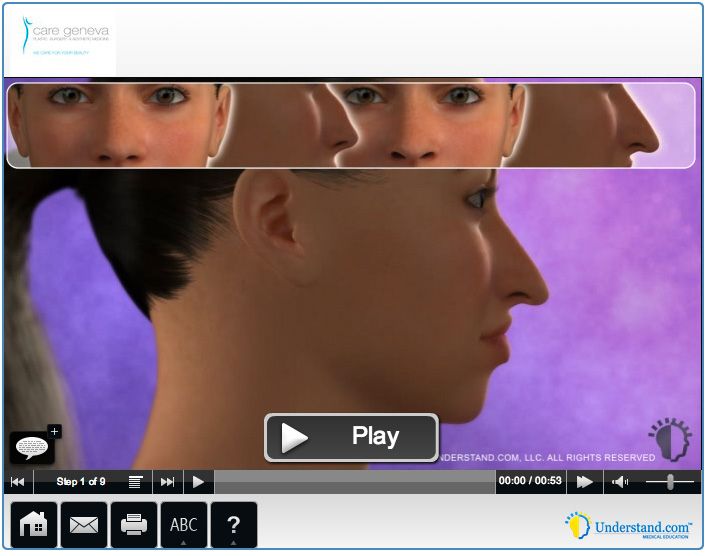This screenshot has width=708, height=556.
Task: Click the head lightbulb watermark icon
Action: tap(670, 439)
